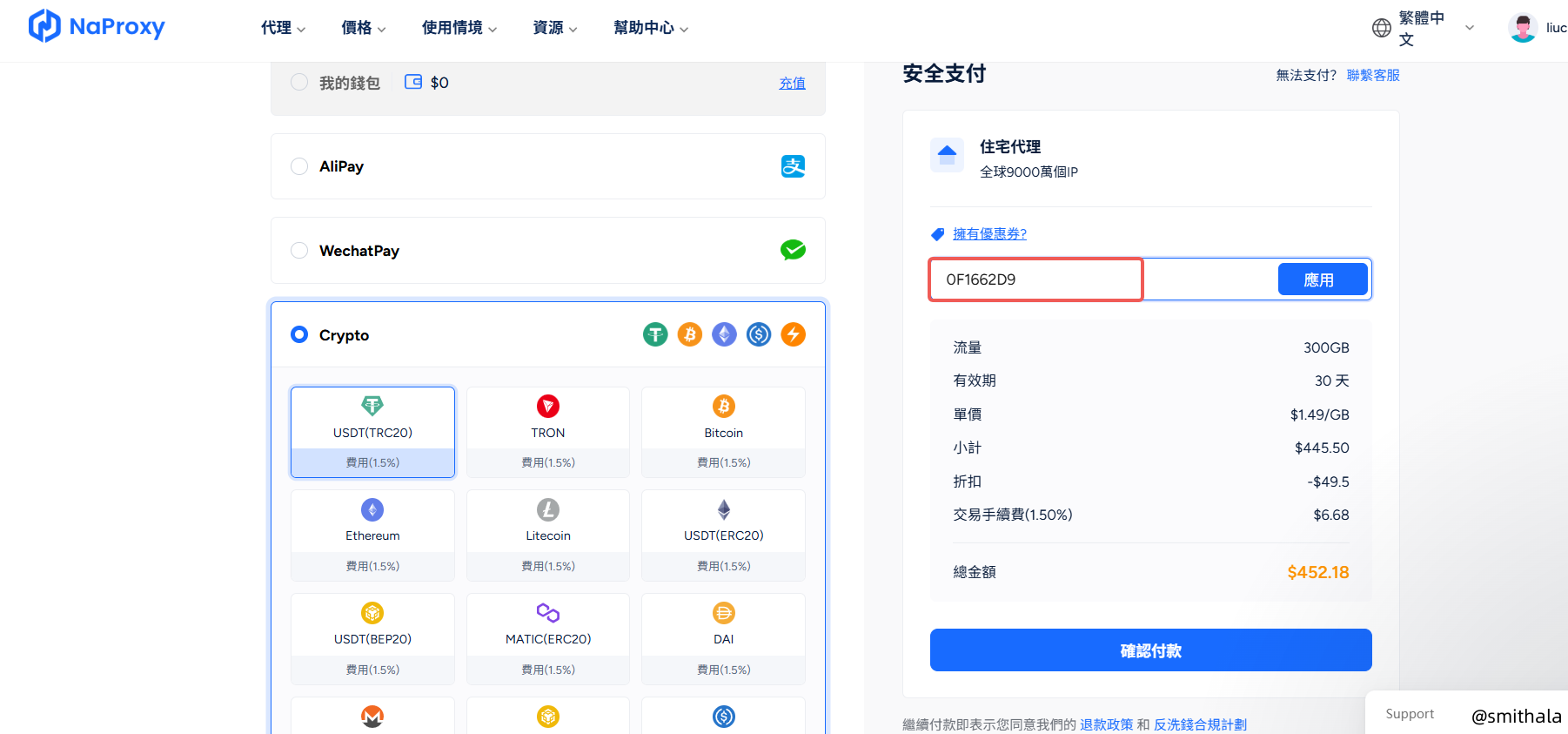This screenshot has height=734, width=1568.
Task: Expand the 代理 menu
Action: [283, 28]
